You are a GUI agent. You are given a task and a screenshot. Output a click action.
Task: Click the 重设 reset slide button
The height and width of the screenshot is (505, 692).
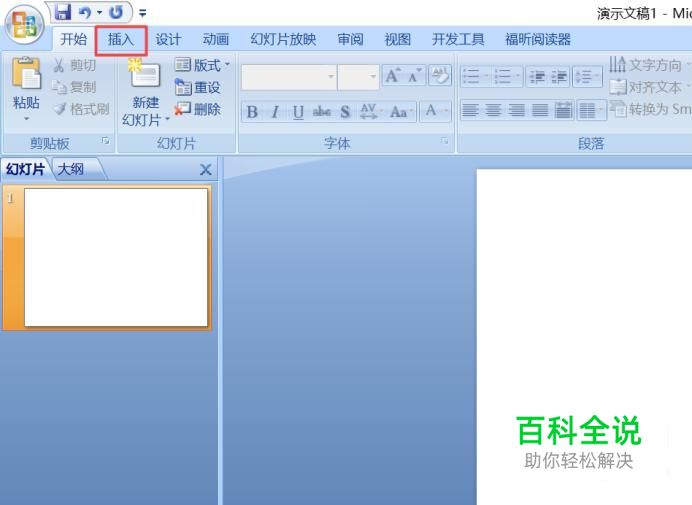pos(198,87)
